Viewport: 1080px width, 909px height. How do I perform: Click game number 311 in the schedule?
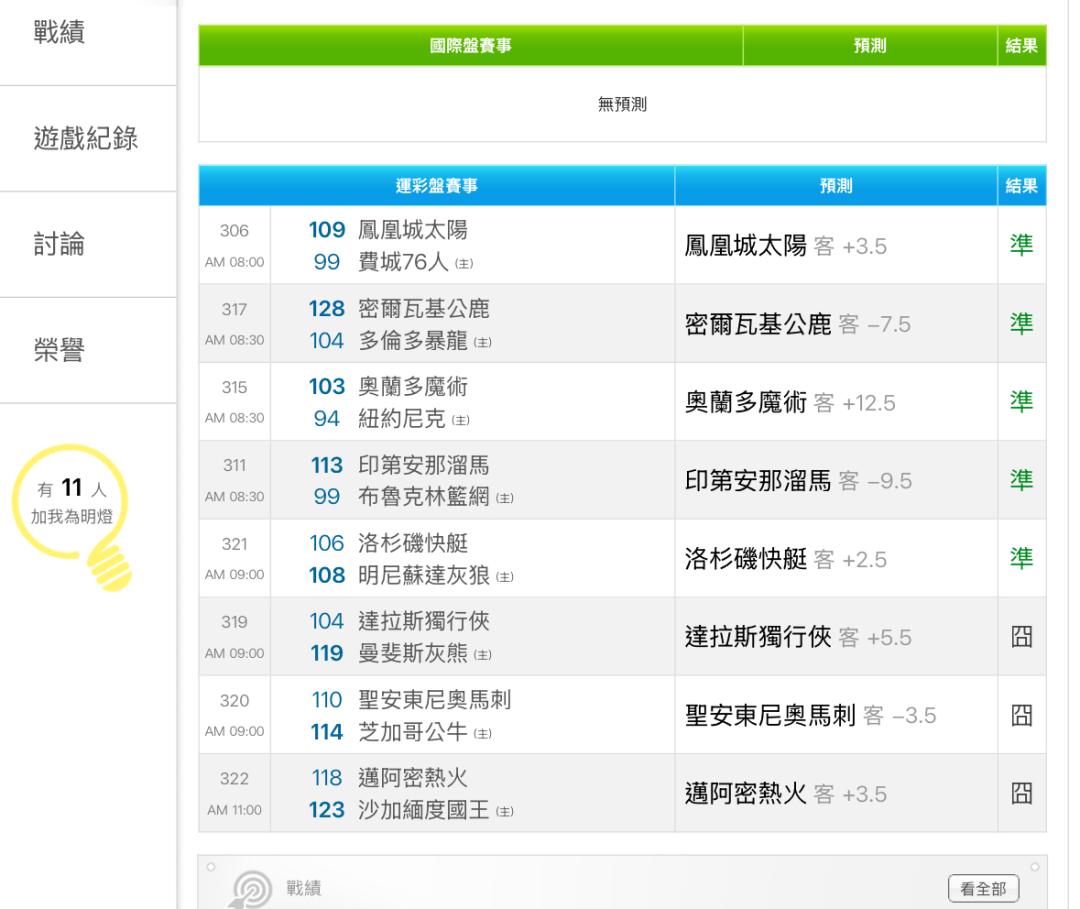234,466
